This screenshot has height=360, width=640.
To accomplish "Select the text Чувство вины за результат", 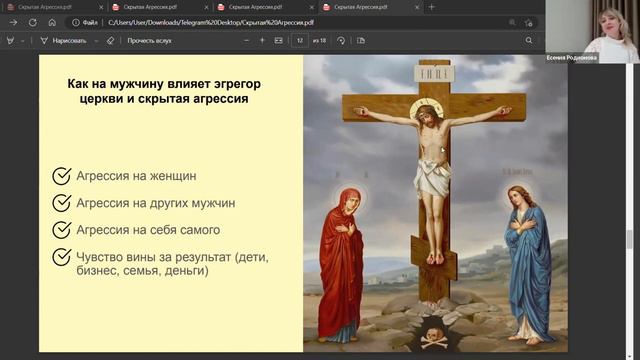I will [153, 257].
